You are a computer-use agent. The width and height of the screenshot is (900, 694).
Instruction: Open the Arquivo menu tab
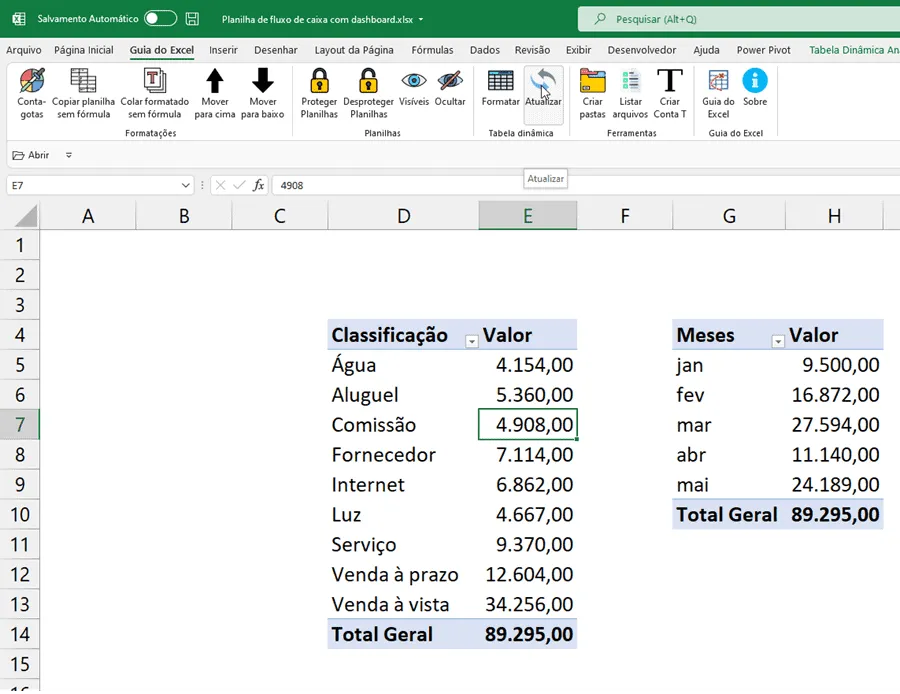24,50
